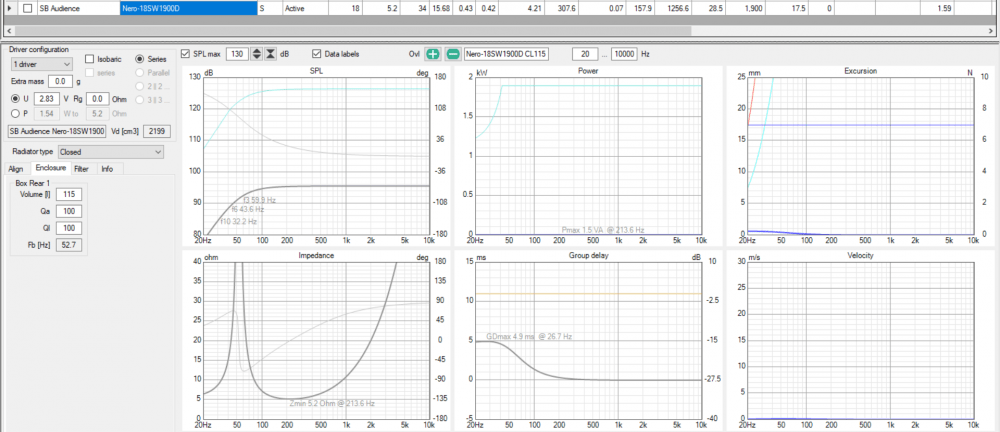Click the SPL max auto-fit hourglass icon
Screen dimensions: 1000x432
(270, 54)
